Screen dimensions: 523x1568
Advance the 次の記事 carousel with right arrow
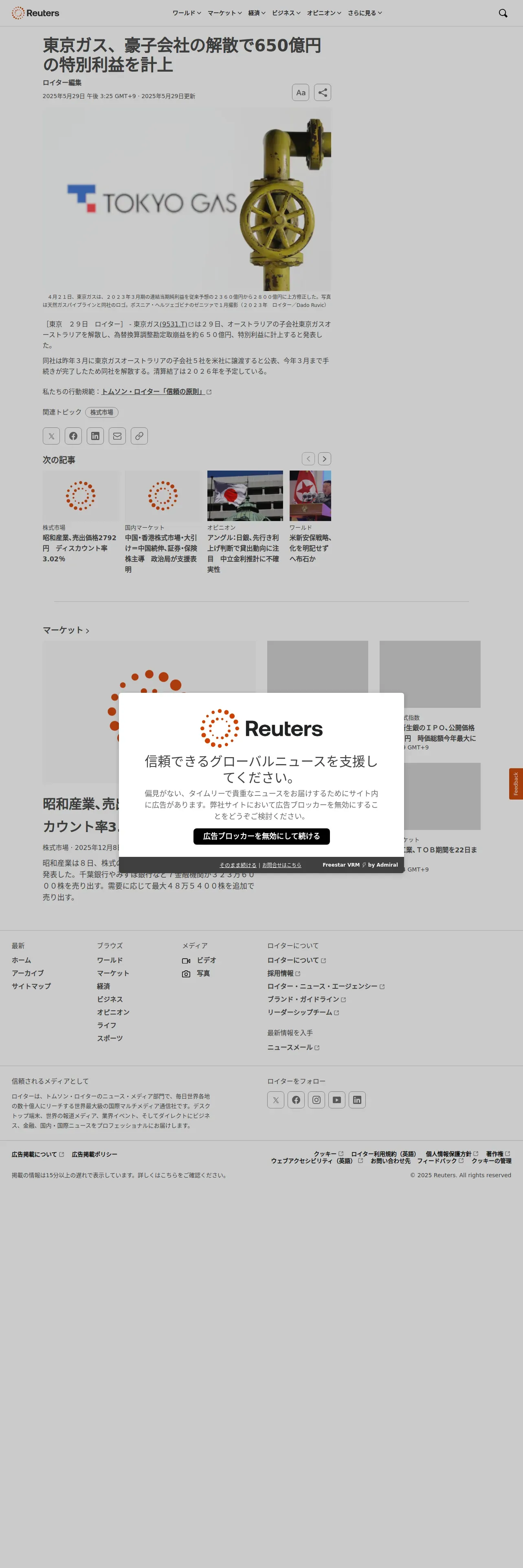coord(325,459)
